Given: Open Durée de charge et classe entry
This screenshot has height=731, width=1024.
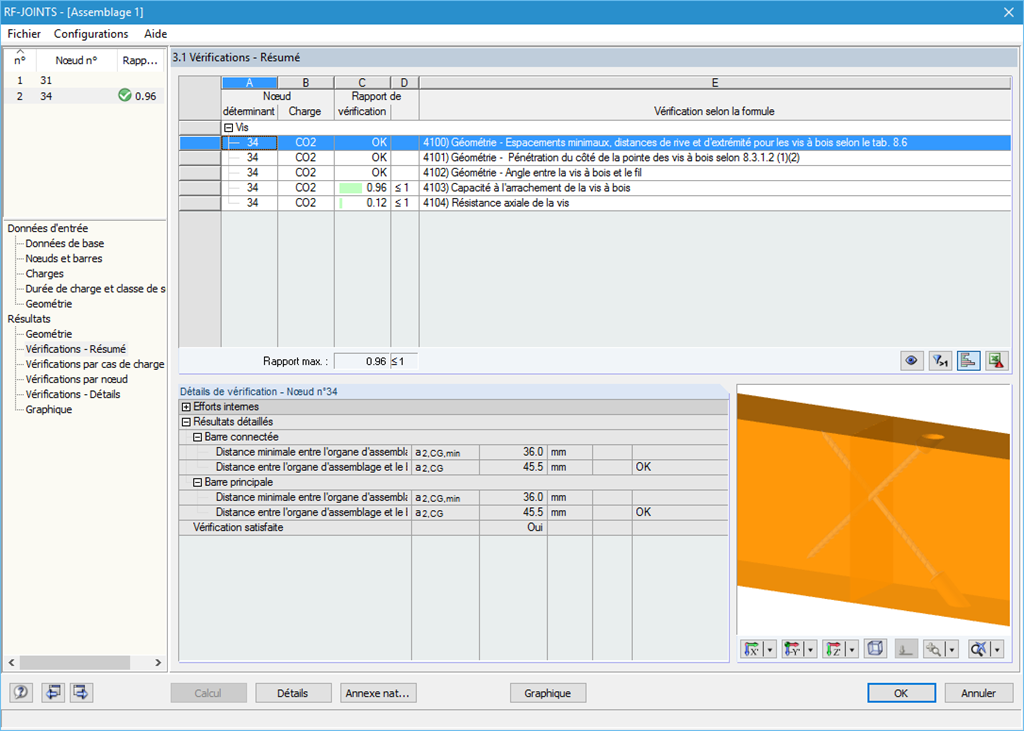Looking at the screenshot, I should coord(95,288).
